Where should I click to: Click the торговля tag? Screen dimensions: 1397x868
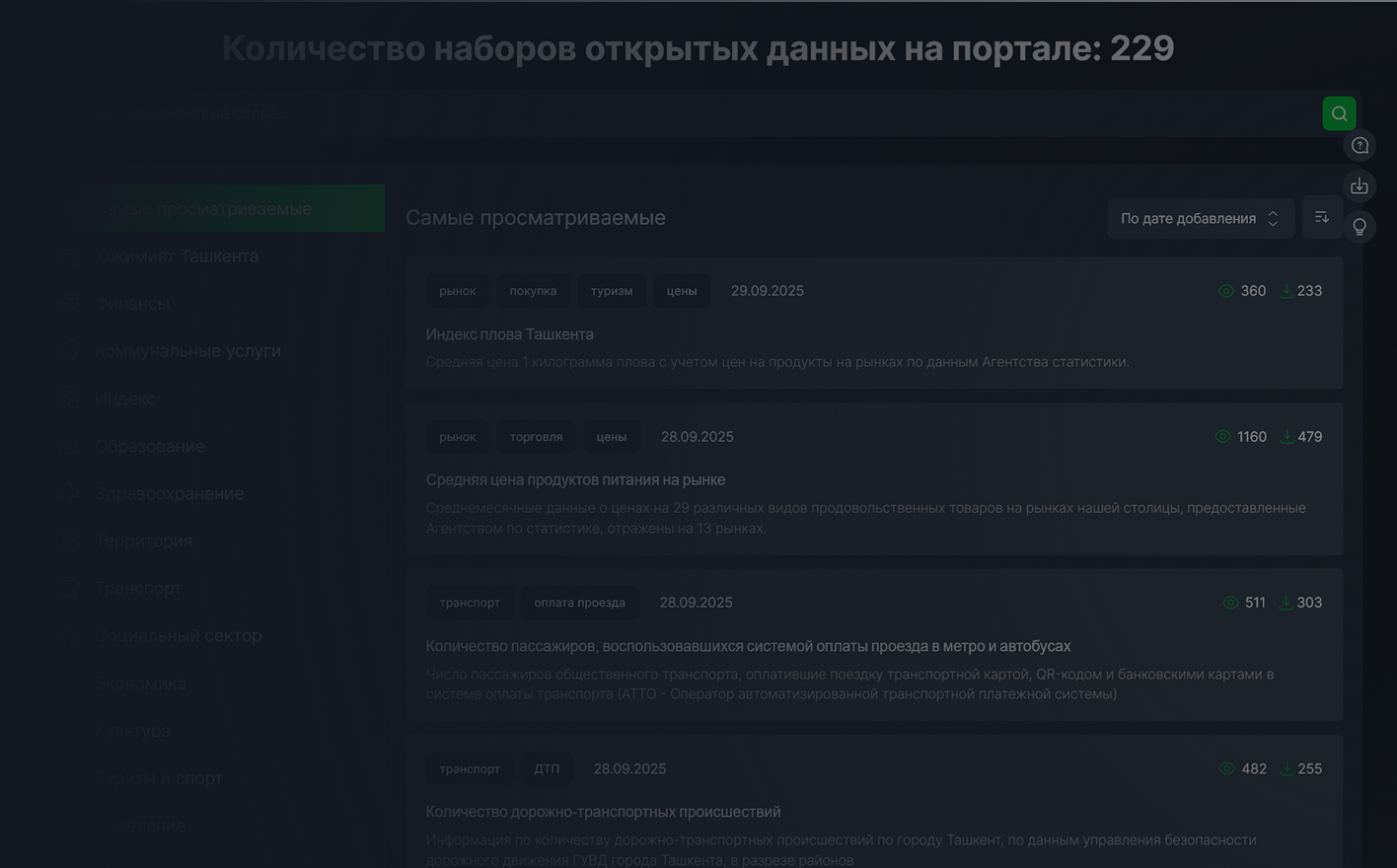536,437
